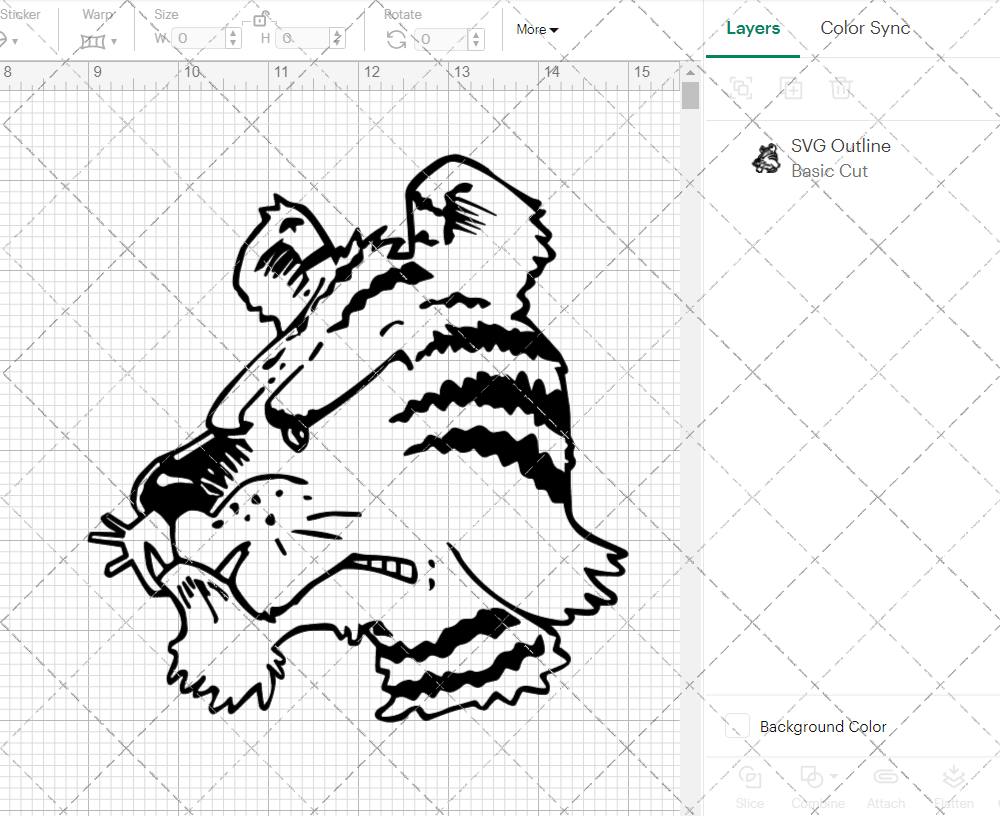Click the SVG Outline layer thumbnail icon
1000x816 pixels.
(765, 157)
